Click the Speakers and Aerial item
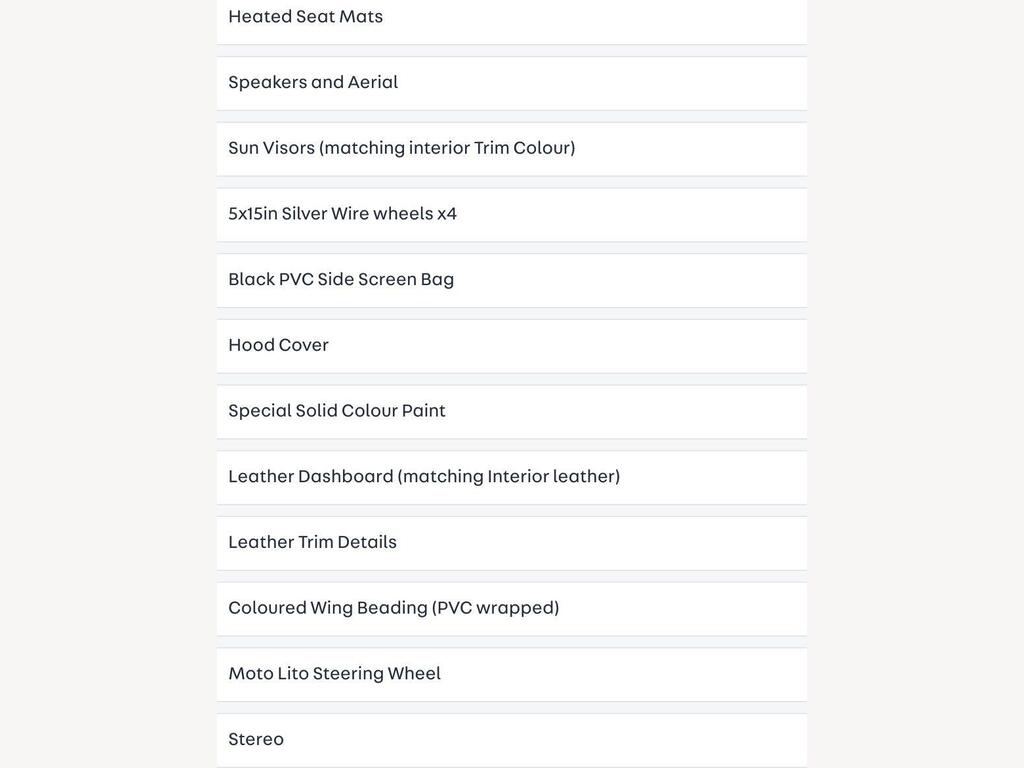 [x=512, y=83]
